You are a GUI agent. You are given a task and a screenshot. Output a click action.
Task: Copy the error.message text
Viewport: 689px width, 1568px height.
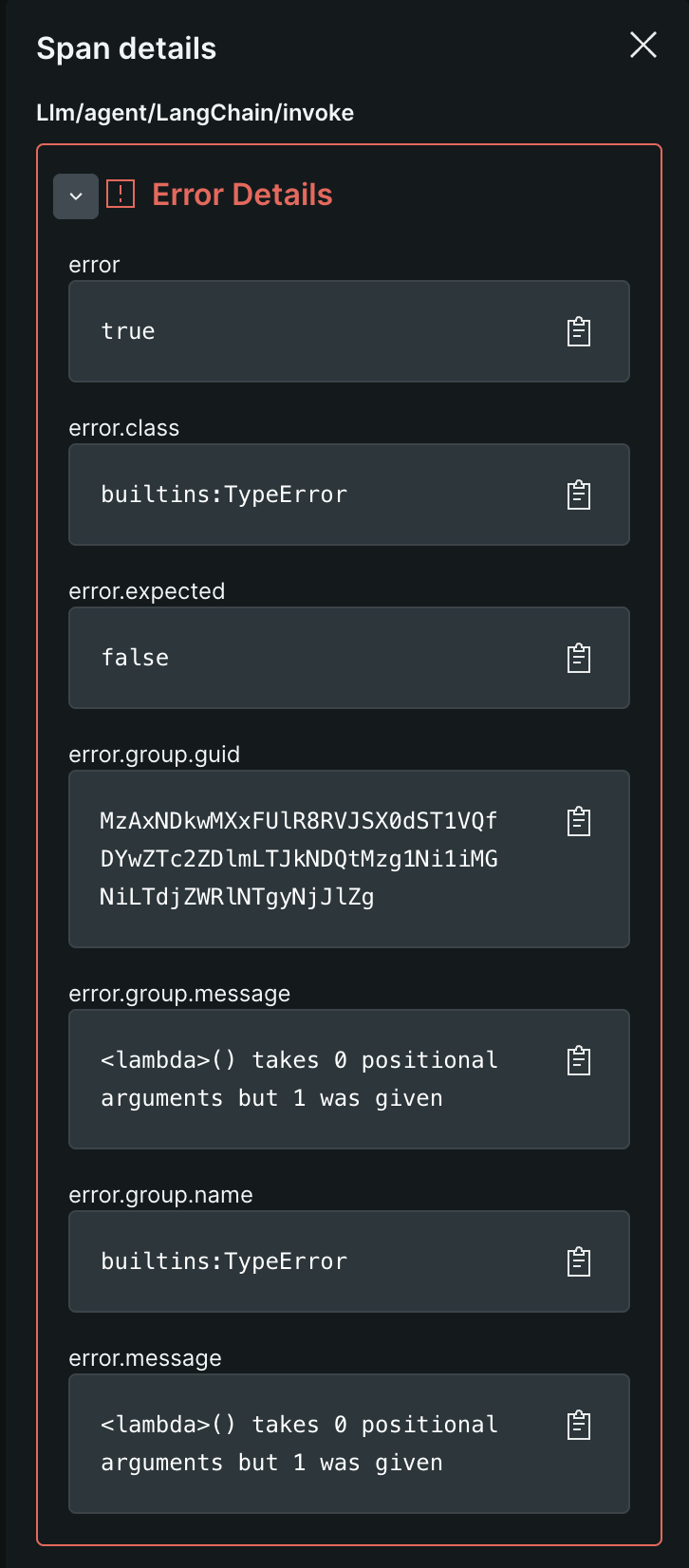(x=579, y=1425)
